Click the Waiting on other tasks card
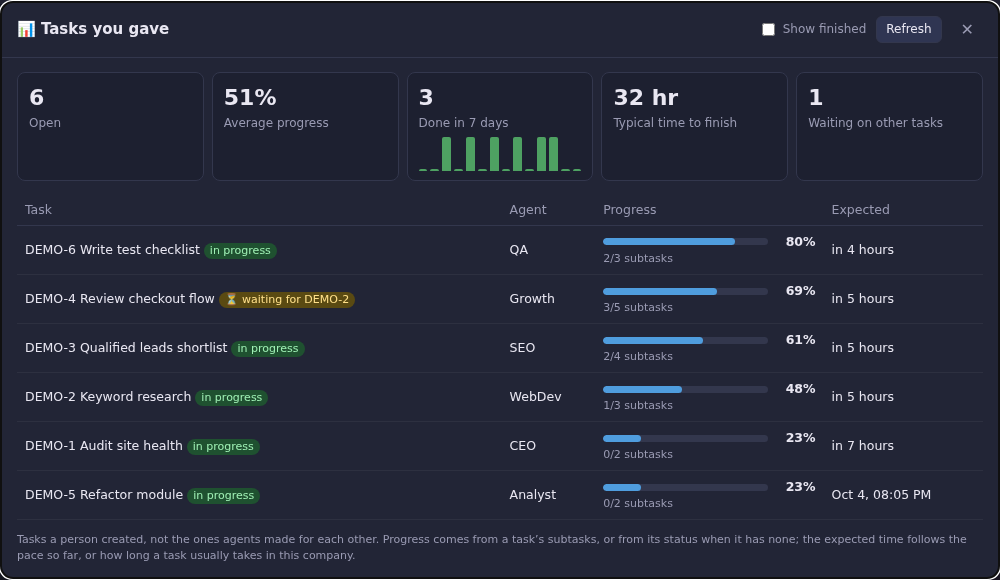 889,126
